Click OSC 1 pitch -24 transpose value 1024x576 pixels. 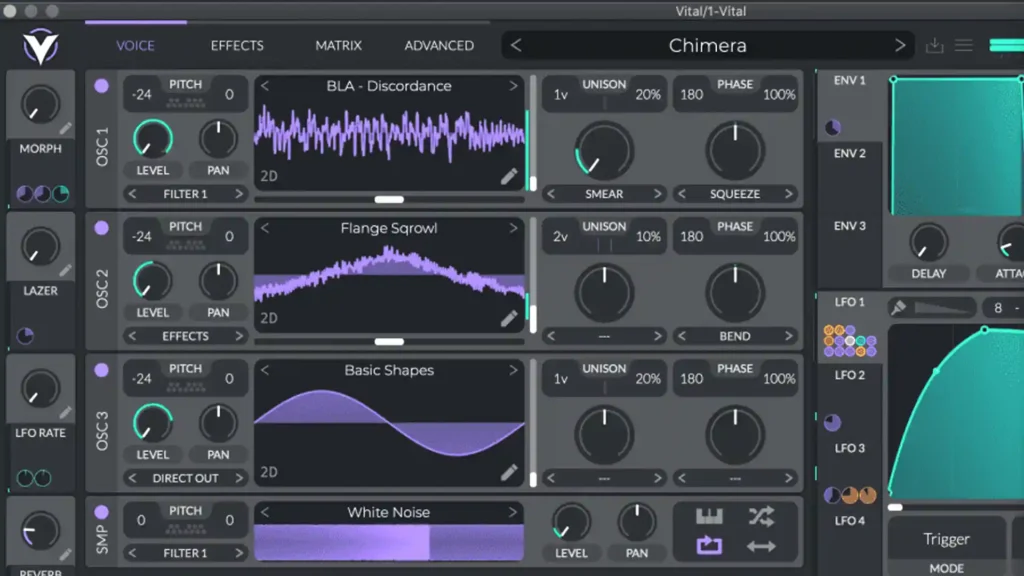click(141, 95)
